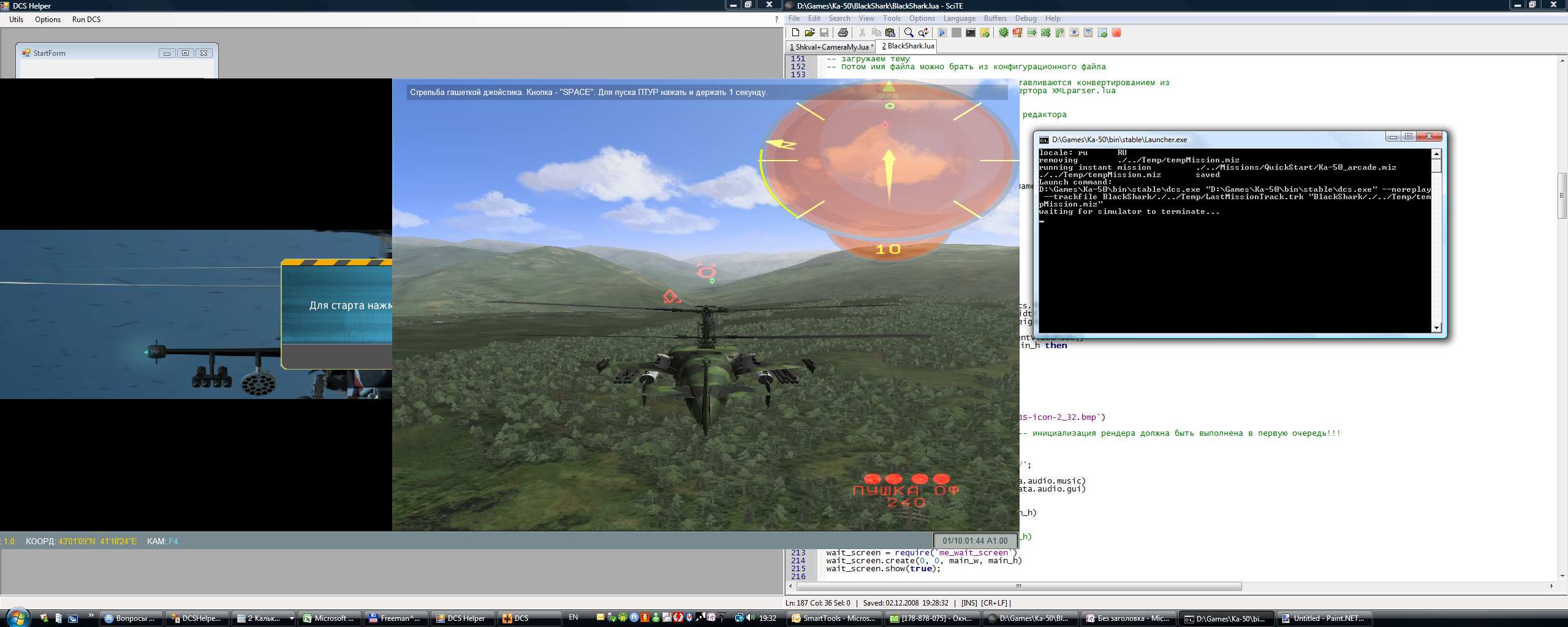The width and height of the screenshot is (1568, 627).
Task: Click the volume speaker tray icon
Action: pos(751,618)
